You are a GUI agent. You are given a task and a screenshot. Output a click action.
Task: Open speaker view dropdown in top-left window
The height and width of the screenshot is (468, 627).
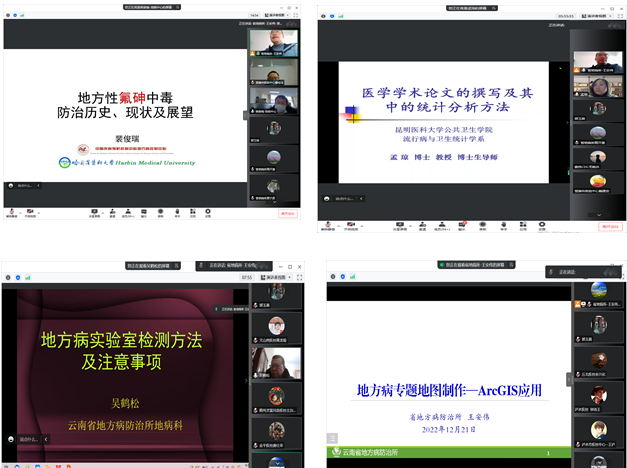point(279,15)
